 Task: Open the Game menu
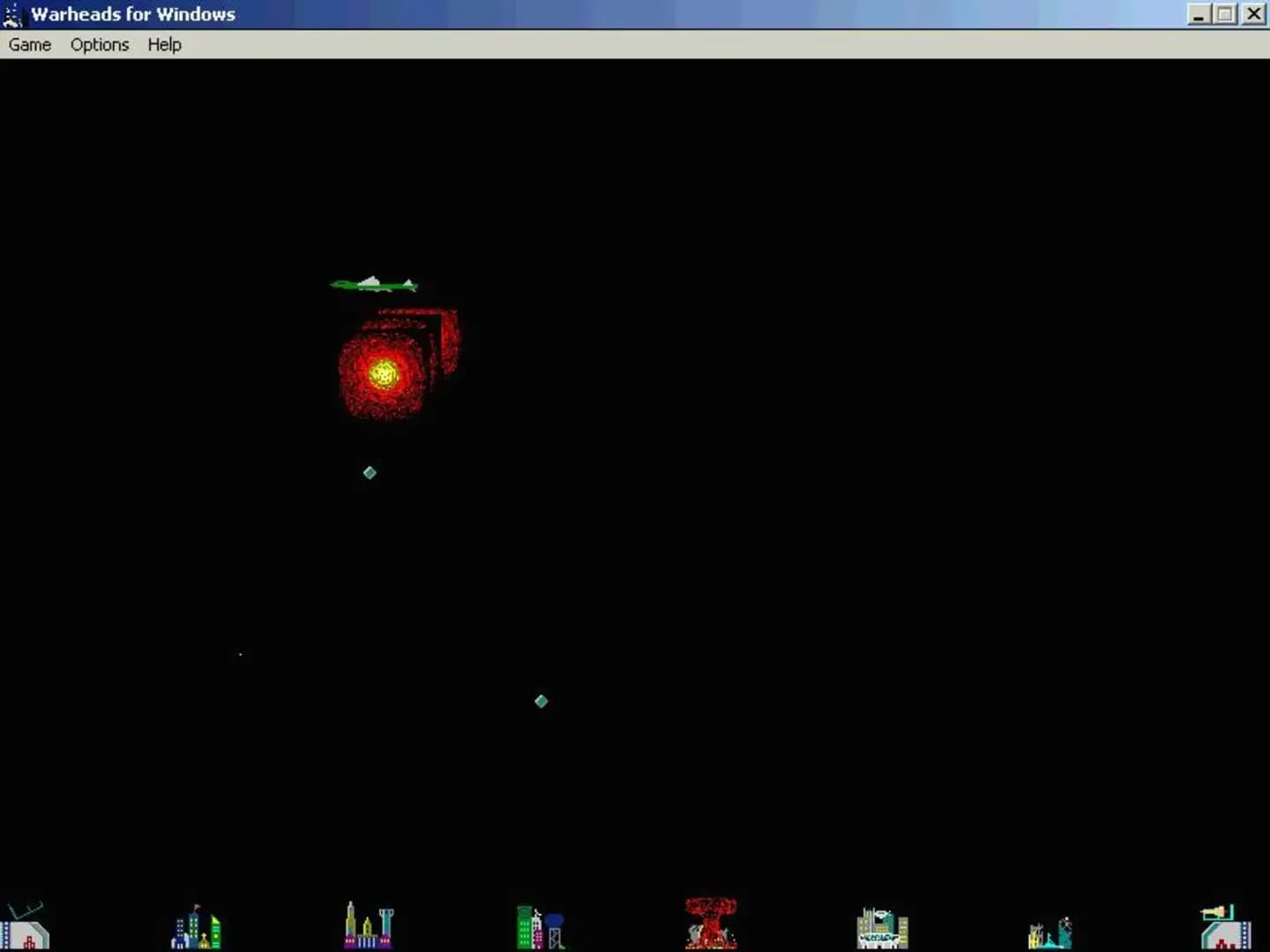pyautogui.click(x=30, y=45)
